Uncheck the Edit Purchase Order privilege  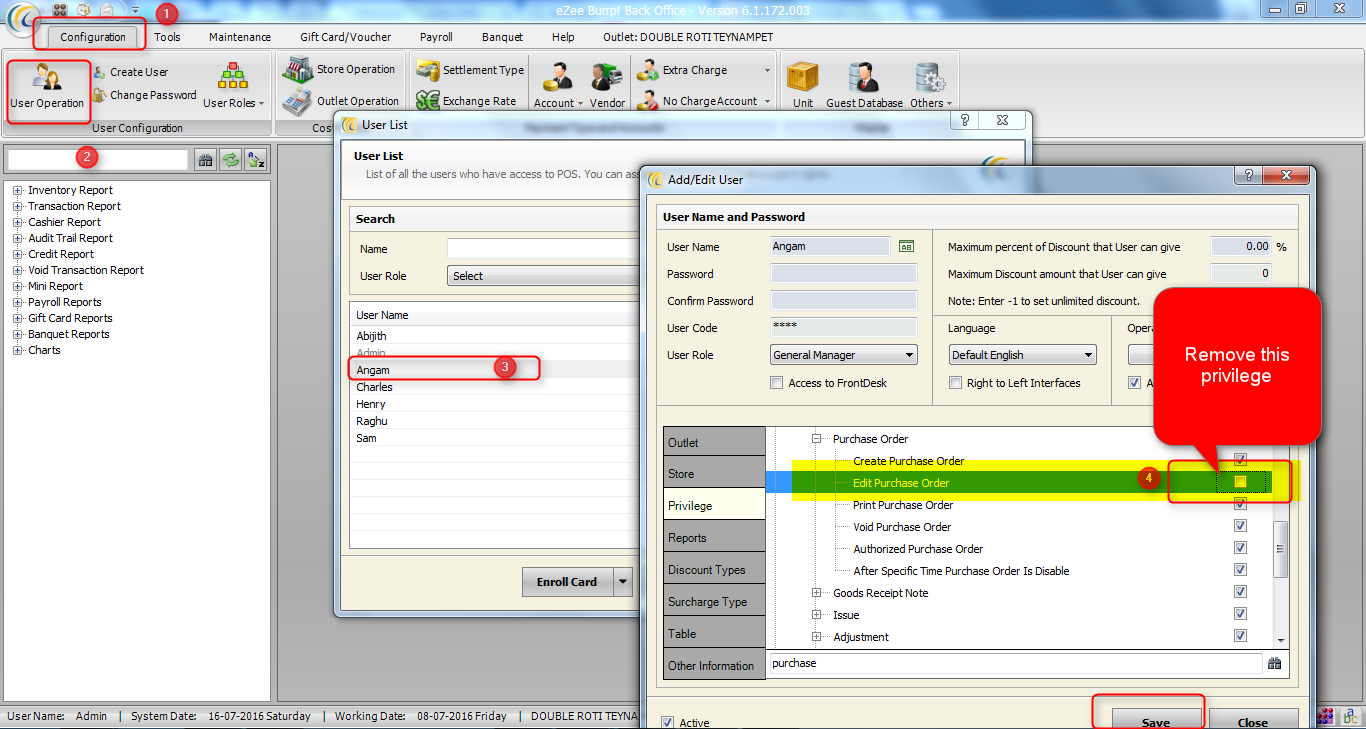pyautogui.click(x=1241, y=482)
